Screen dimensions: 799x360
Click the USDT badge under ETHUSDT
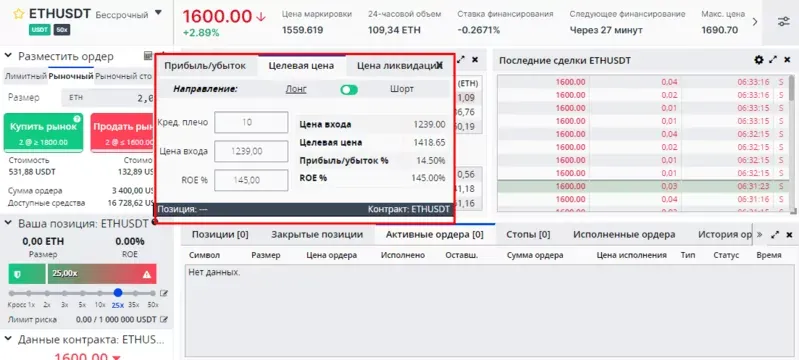pos(40,30)
